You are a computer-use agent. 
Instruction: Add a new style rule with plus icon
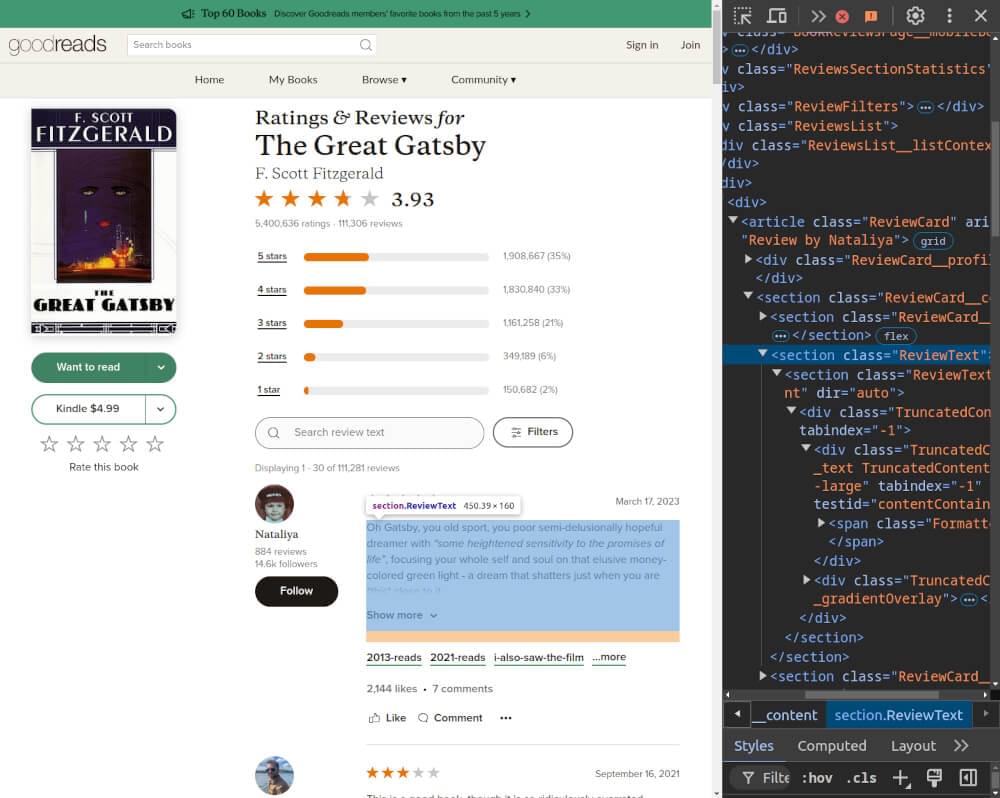click(900, 777)
